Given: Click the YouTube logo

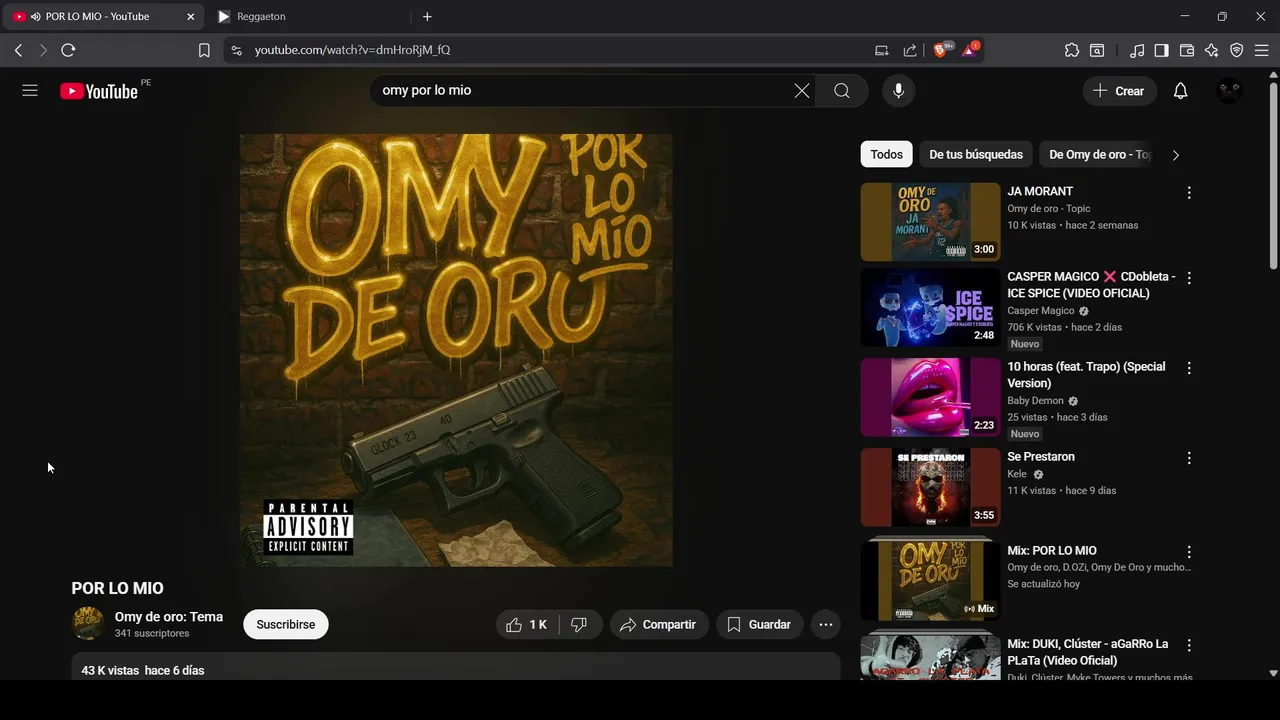Looking at the screenshot, I should point(98,91).
